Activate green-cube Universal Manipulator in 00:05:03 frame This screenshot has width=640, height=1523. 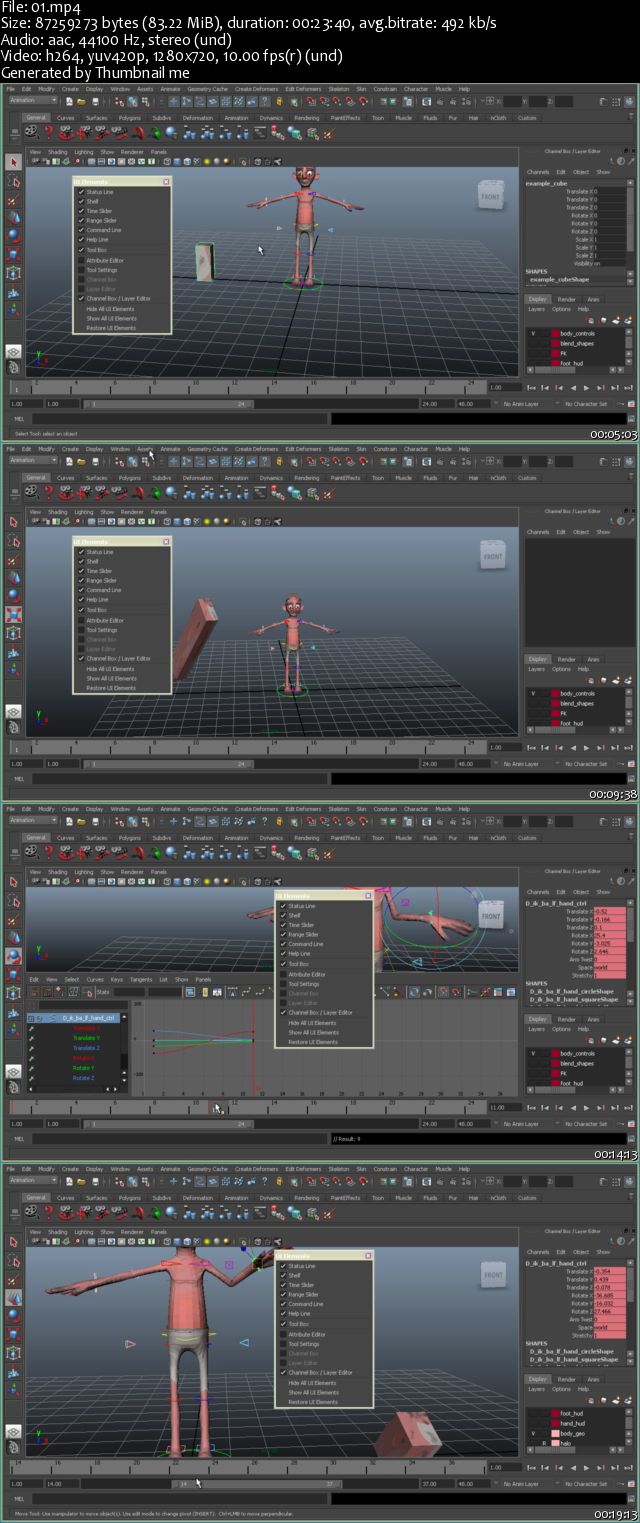(14, 272)
